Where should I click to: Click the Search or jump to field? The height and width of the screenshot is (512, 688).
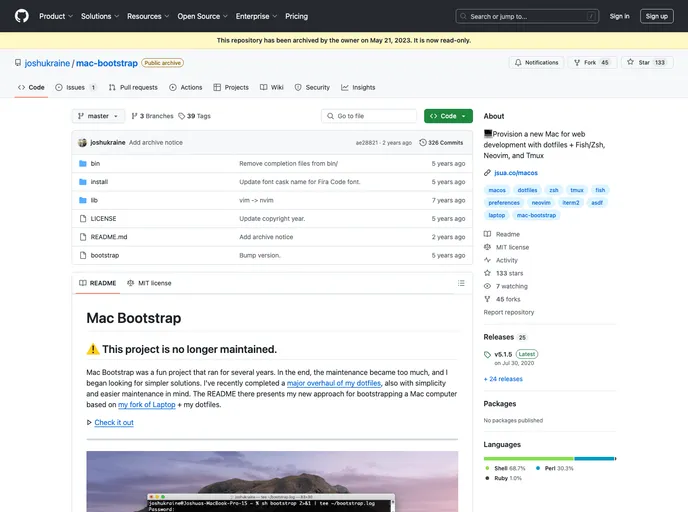(x=527, y=16)
